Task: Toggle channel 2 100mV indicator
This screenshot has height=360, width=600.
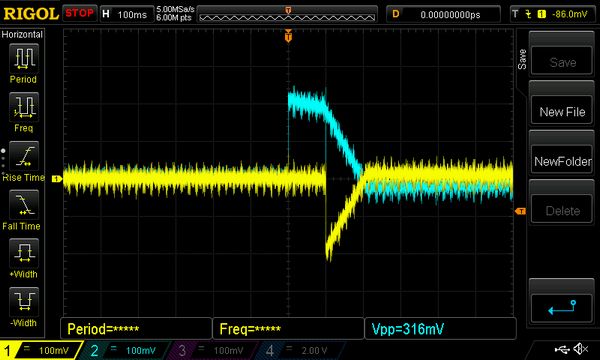Action: tap(124, 350)
